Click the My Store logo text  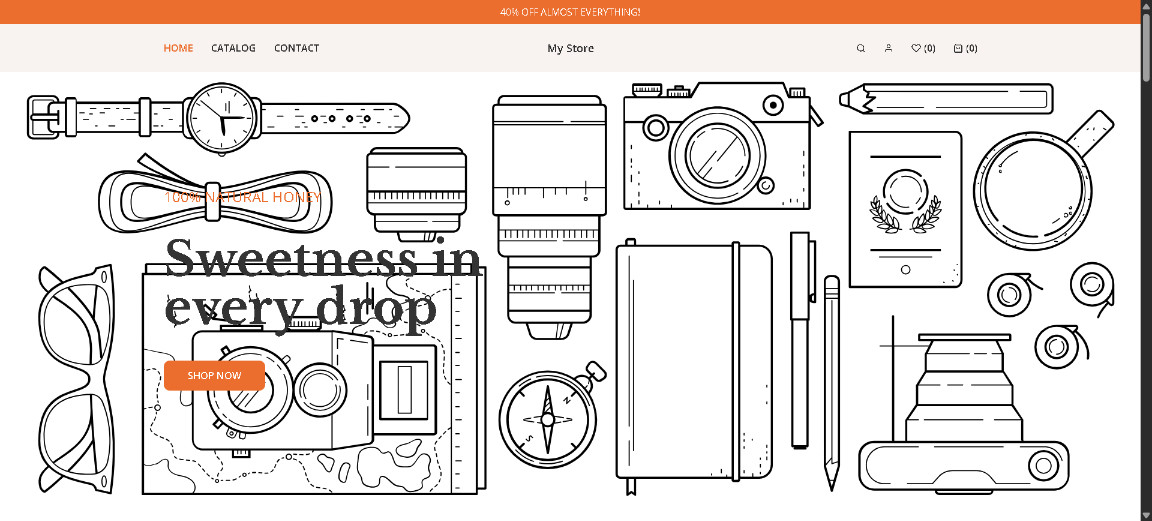pyautogui.click(x=570, y=48)
